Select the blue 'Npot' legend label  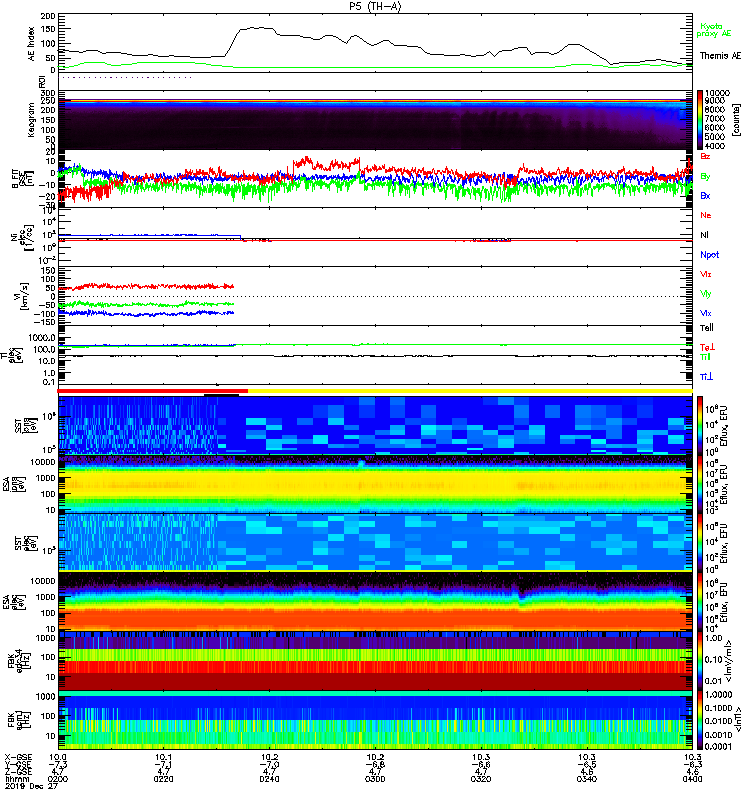coord(710,255)
